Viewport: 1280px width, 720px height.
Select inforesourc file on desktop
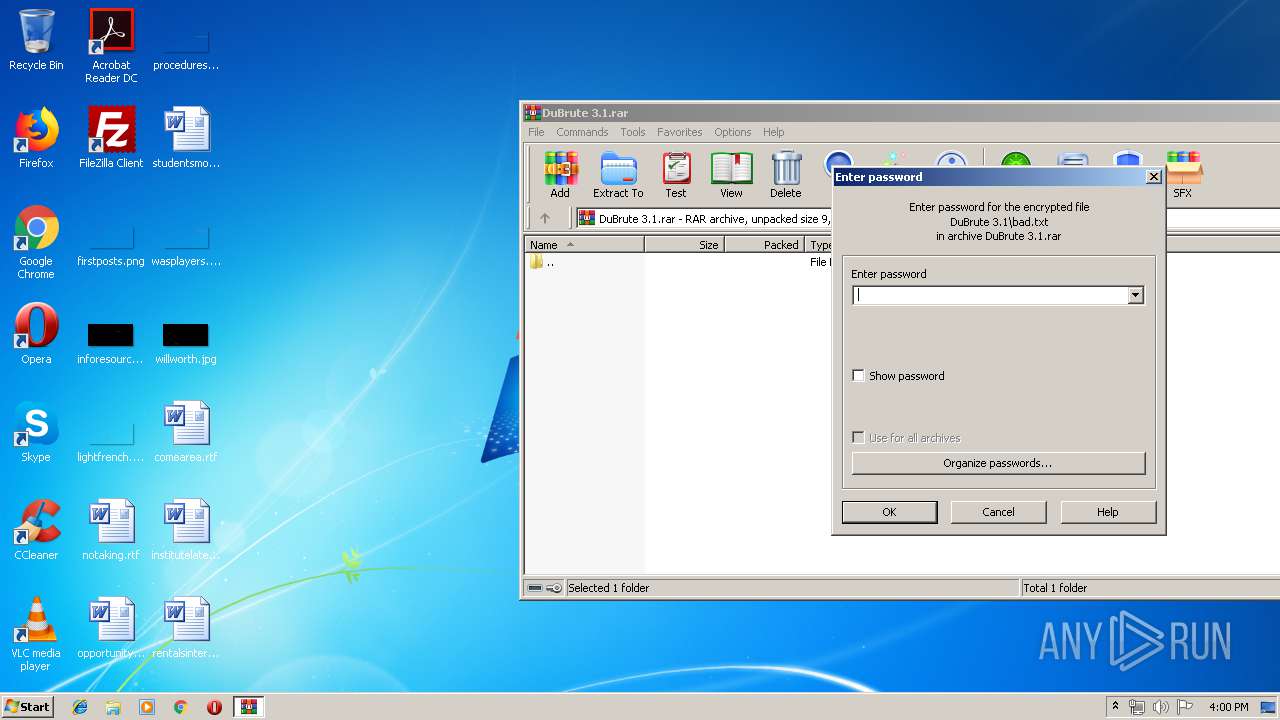(111, 342)
